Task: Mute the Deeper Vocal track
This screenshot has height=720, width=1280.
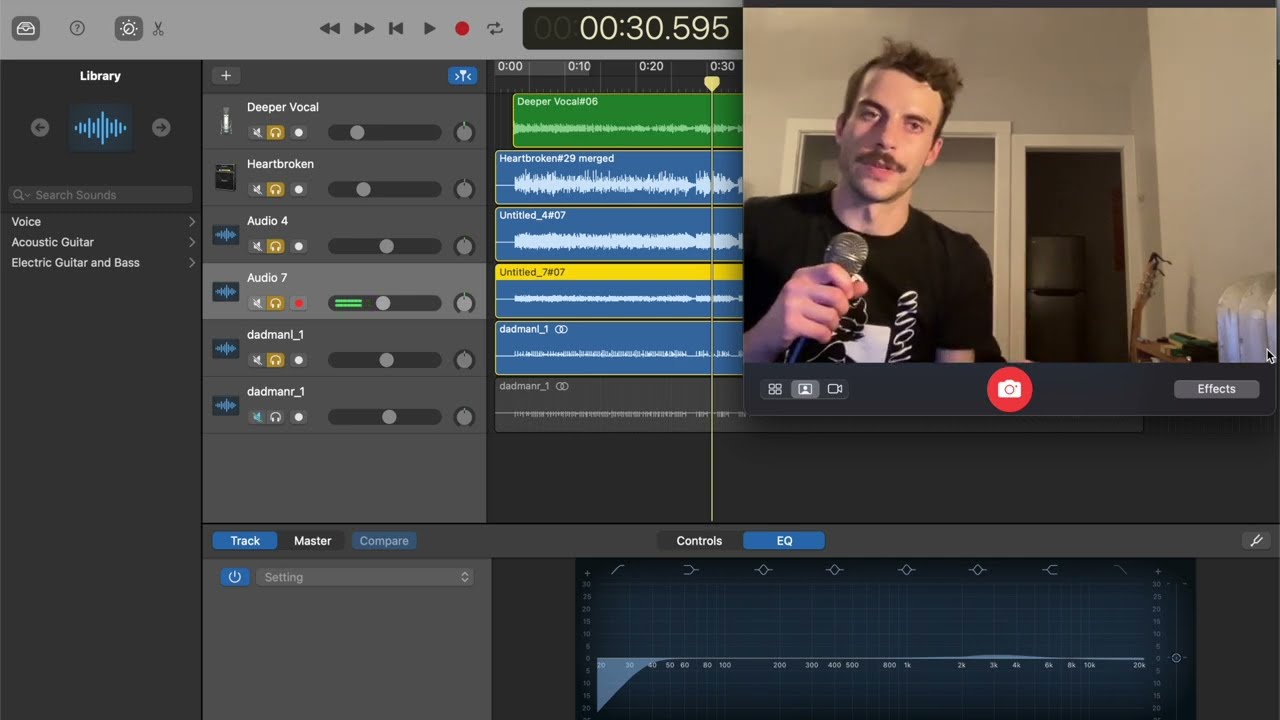Action: pyautogui.click(x=257, y=133)
